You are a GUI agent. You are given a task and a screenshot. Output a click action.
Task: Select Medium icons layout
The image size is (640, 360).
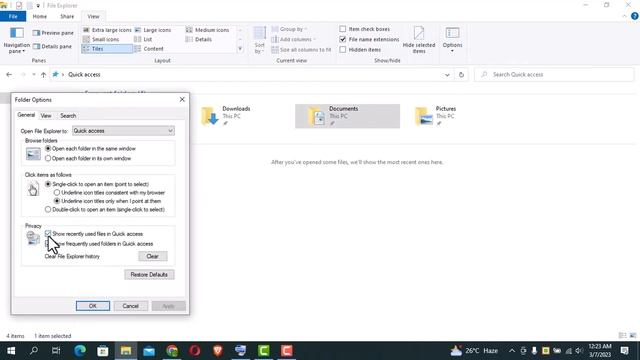point(207,30)
